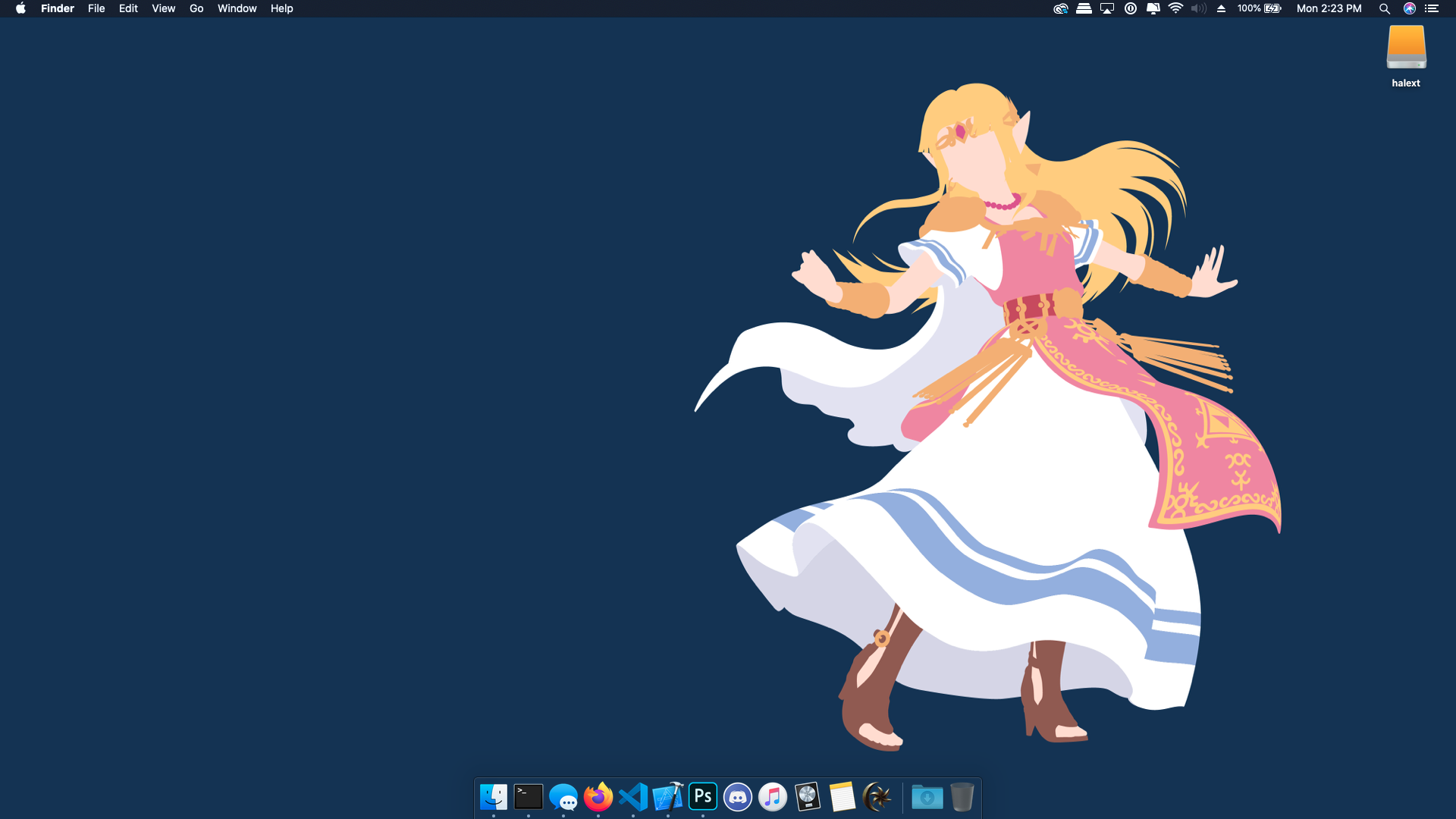
Task: Click the Creative Cloud menu bar icon
Action: [x=1061, y=8]
